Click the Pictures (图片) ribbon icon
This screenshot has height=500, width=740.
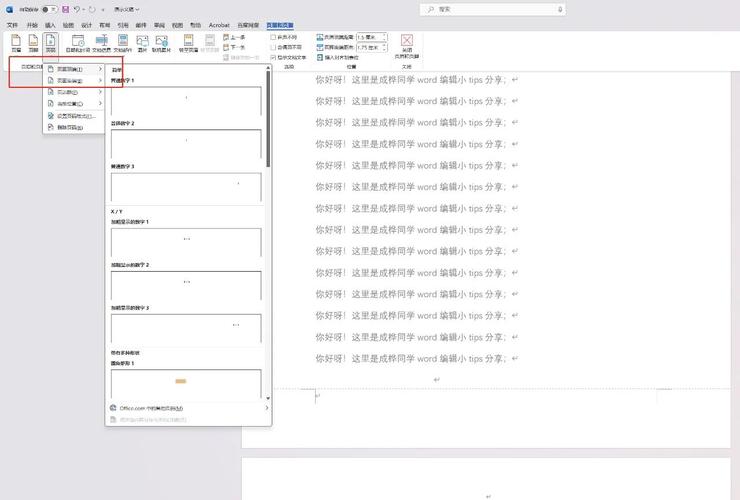coord(143,41)
